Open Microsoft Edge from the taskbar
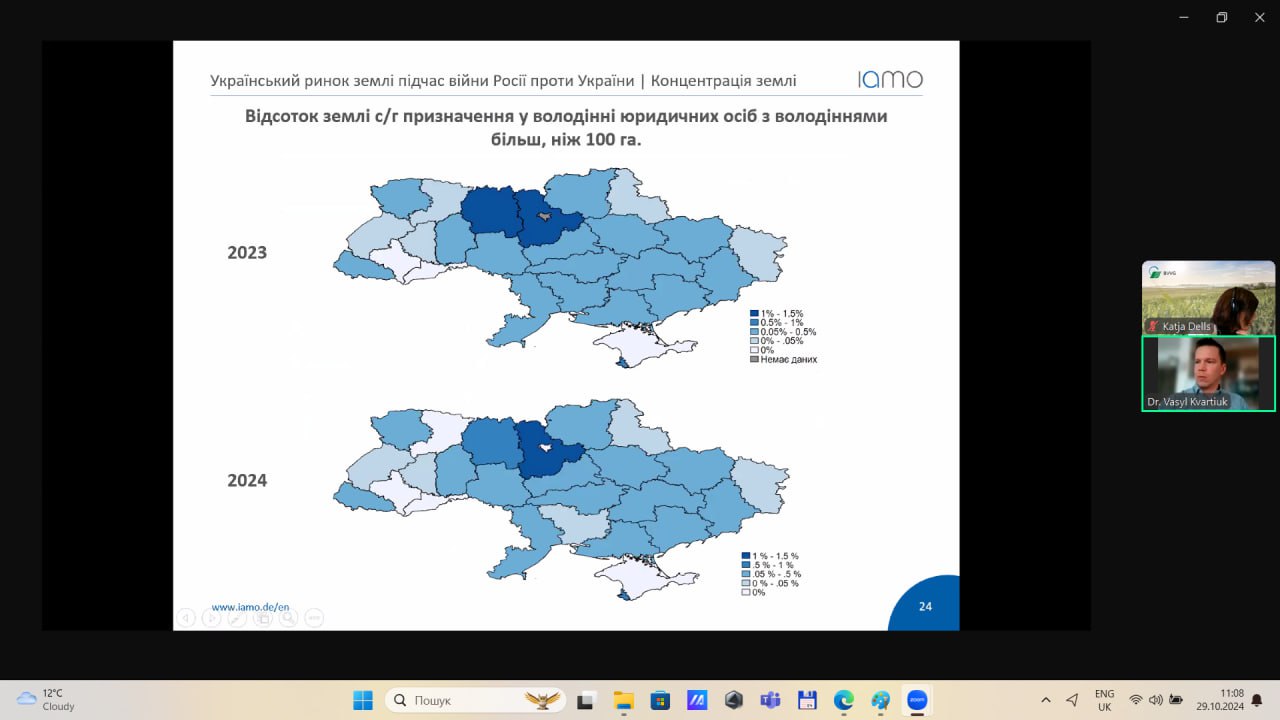 tap(844, 700)
